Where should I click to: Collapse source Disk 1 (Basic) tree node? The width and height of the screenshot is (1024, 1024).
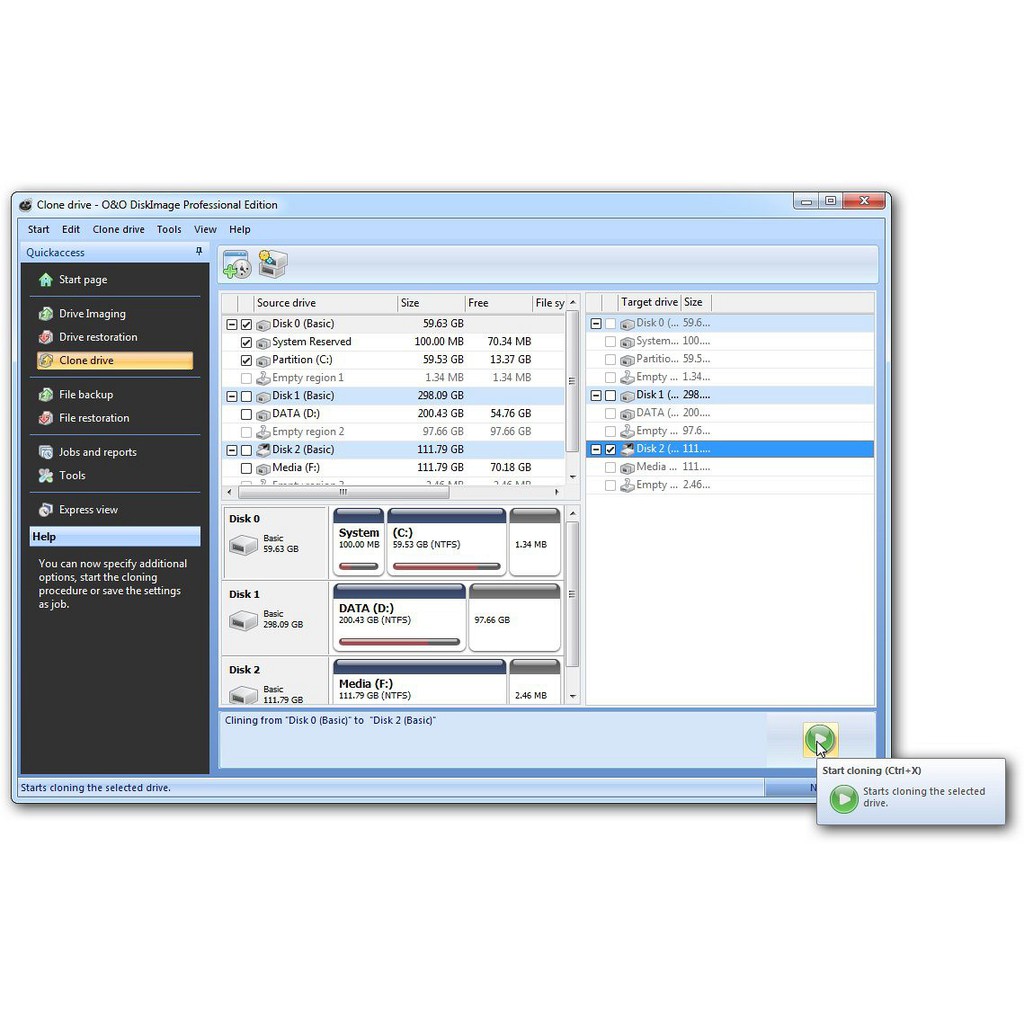232,396
